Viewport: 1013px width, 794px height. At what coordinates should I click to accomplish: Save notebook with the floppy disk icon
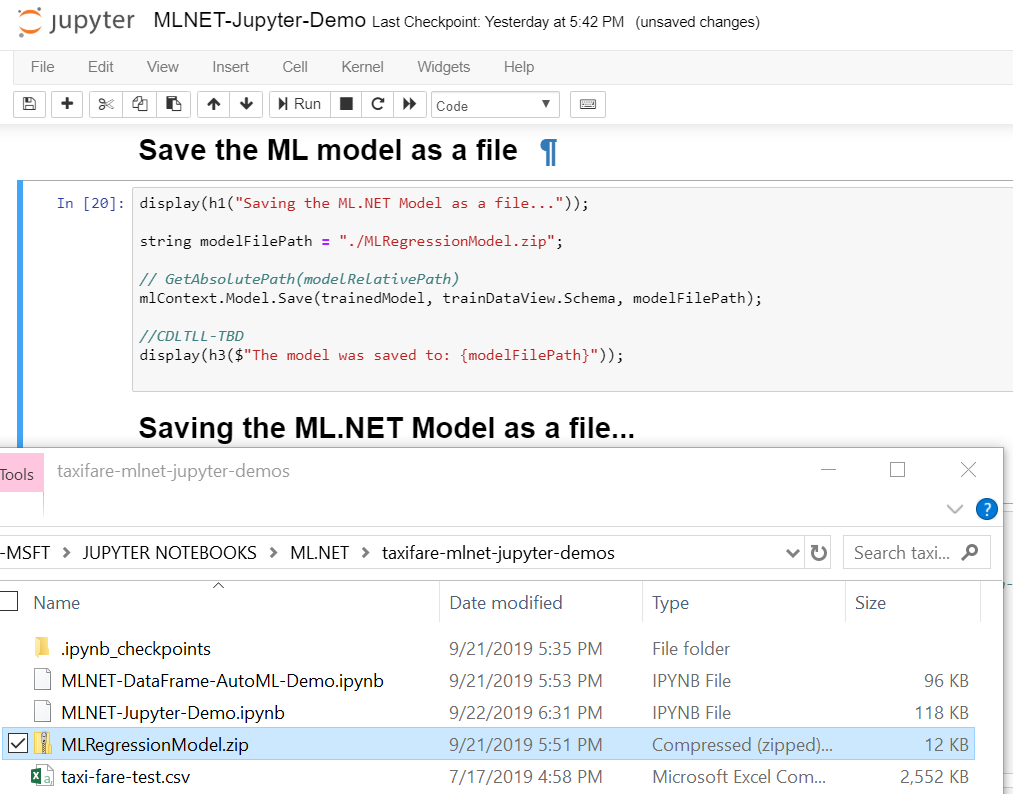[29, 104]
